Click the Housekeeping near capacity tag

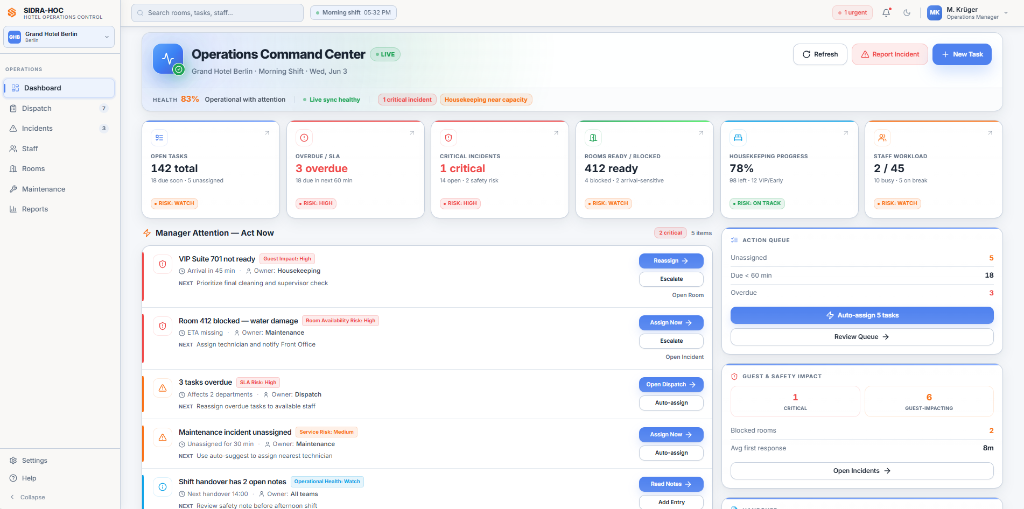(487, 99)
